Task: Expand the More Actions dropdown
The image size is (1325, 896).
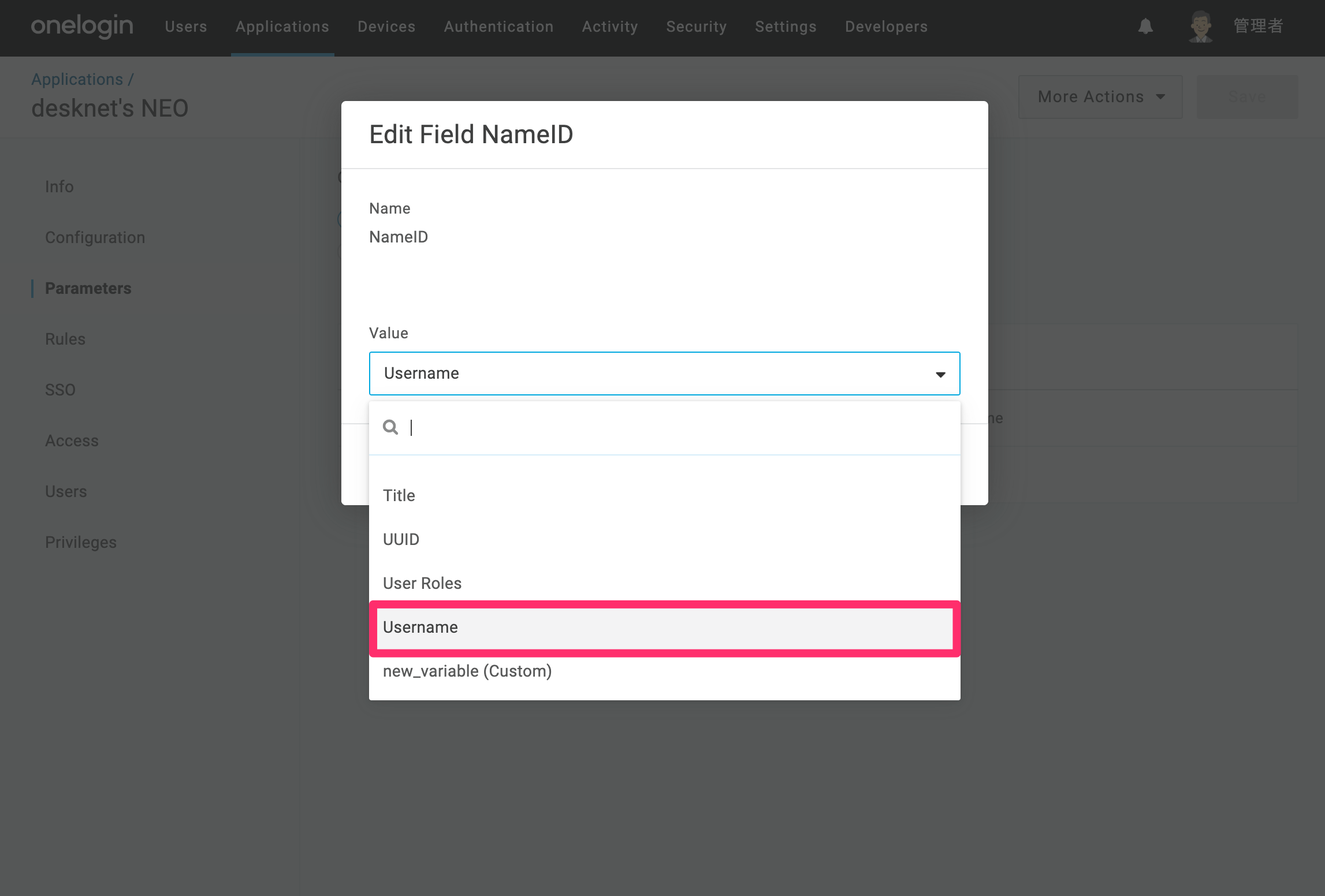Action: coord(1100,97)
